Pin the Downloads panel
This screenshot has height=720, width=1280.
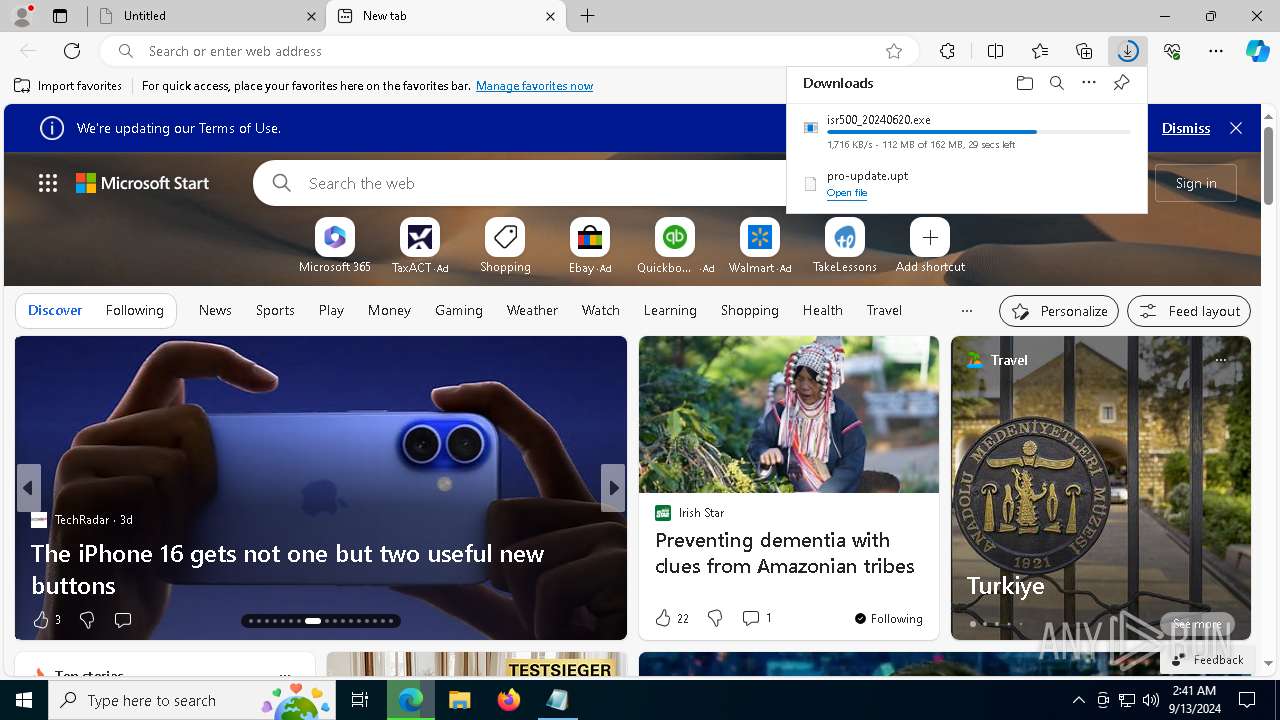[x=1121, y=83]
